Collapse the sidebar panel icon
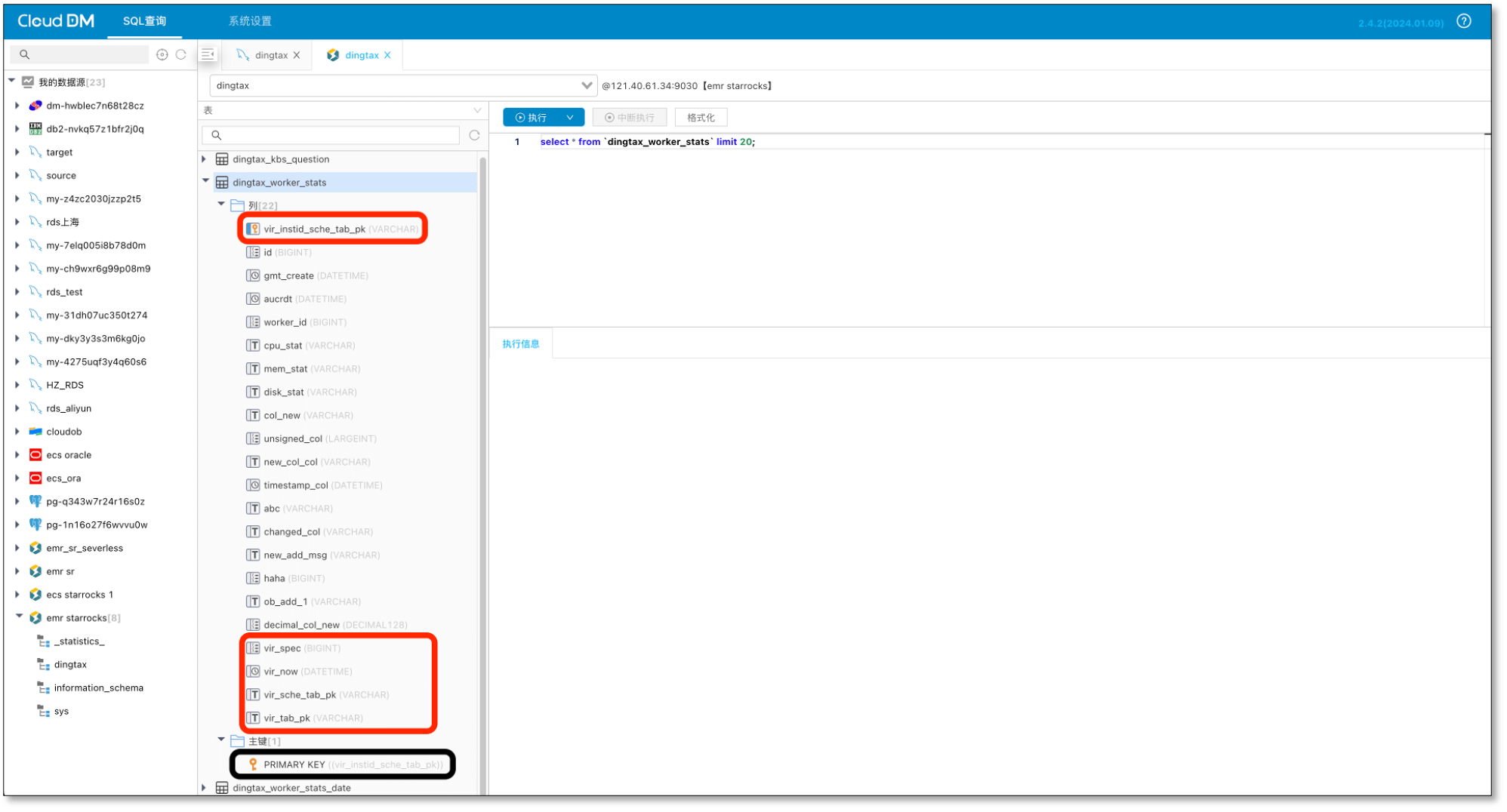The width and height of the screenshot is (1507, 812). (208, 54)
